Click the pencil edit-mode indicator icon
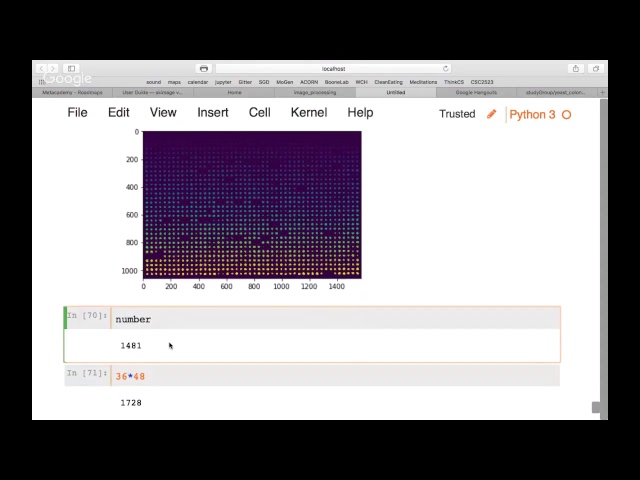Viewport: 640px width, 480px height. 491,114
